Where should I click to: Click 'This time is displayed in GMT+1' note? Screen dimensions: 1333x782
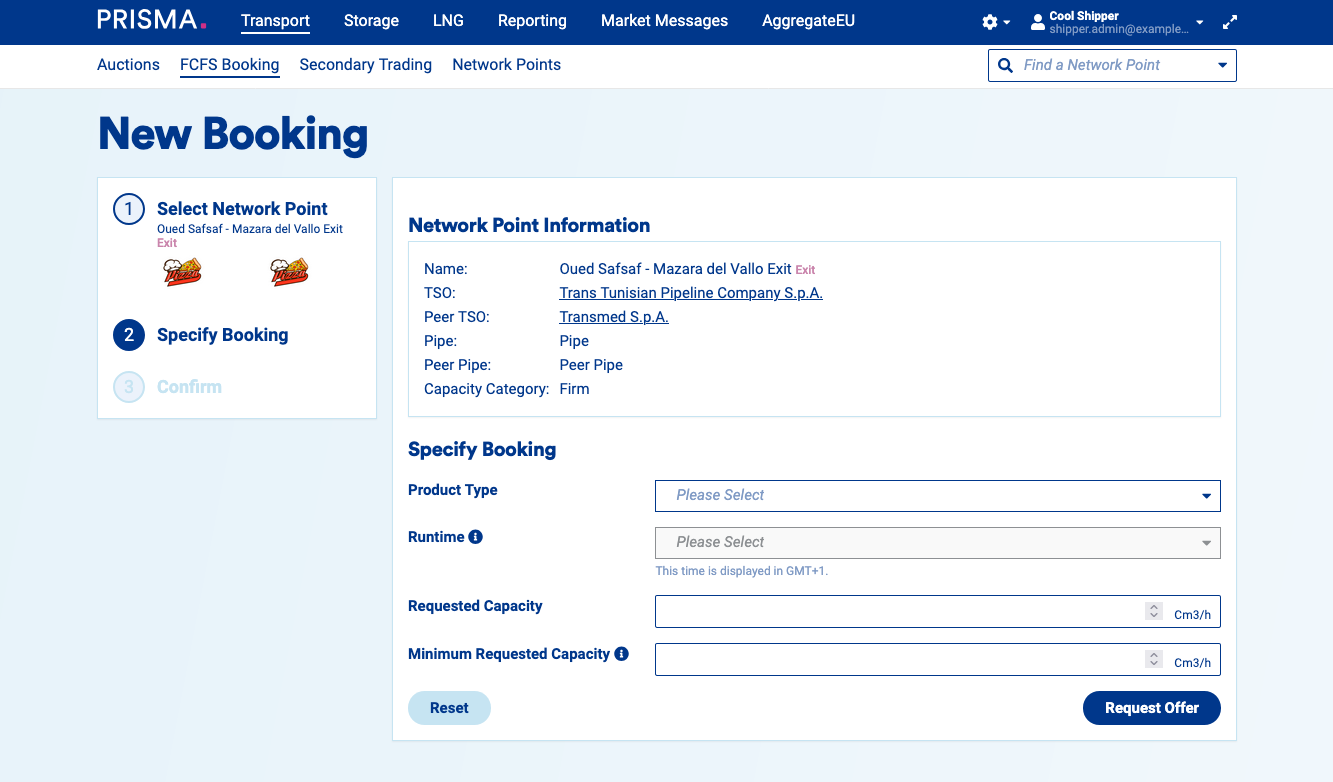tap(742, 571)
